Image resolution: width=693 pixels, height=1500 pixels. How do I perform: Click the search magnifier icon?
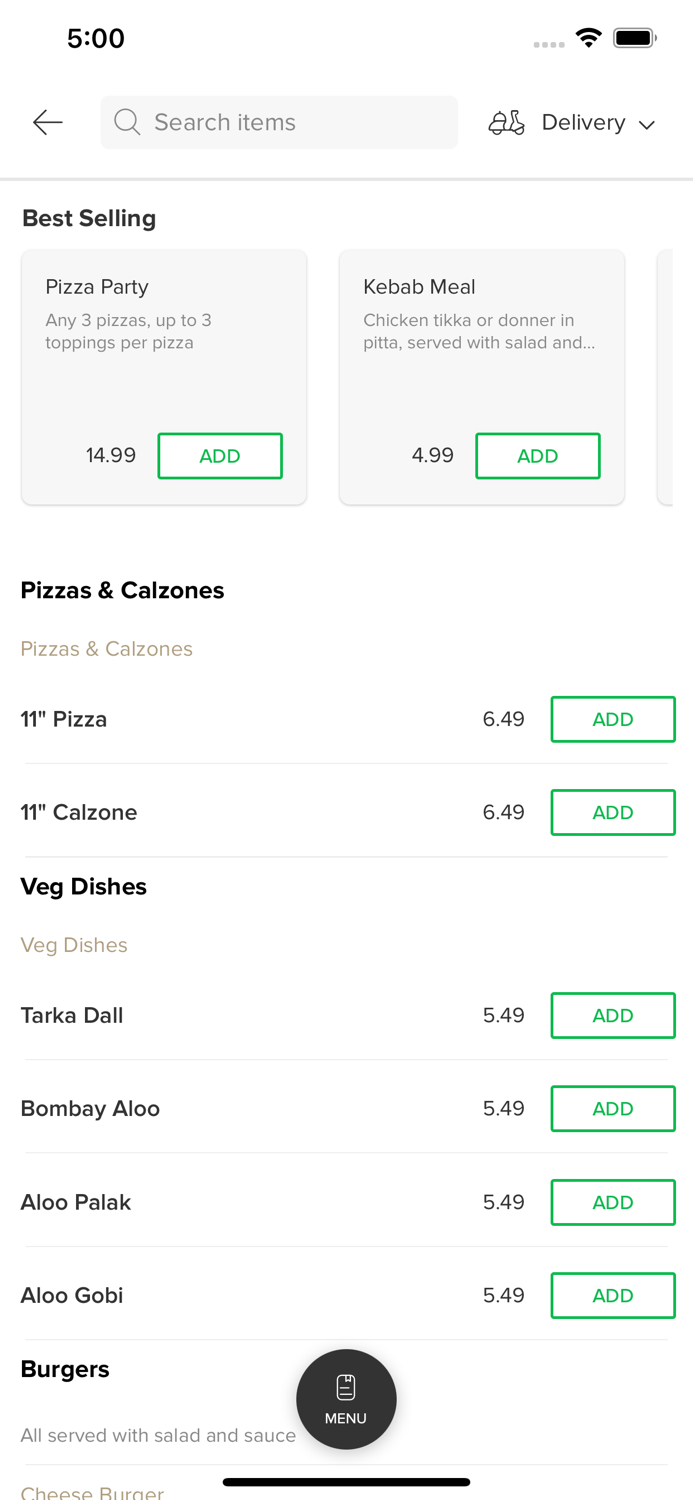coord(127,122)
